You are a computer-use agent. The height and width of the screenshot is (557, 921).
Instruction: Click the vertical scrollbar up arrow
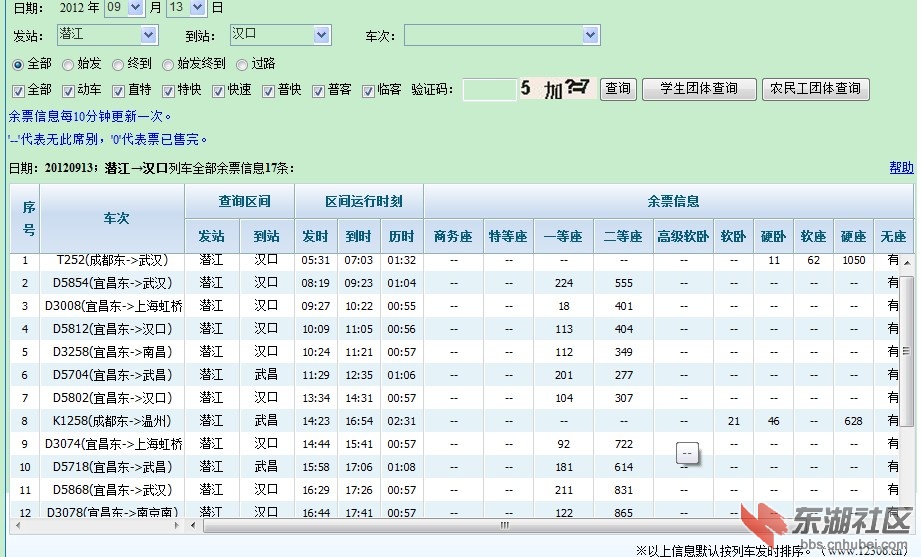click(x=907, y=262)
